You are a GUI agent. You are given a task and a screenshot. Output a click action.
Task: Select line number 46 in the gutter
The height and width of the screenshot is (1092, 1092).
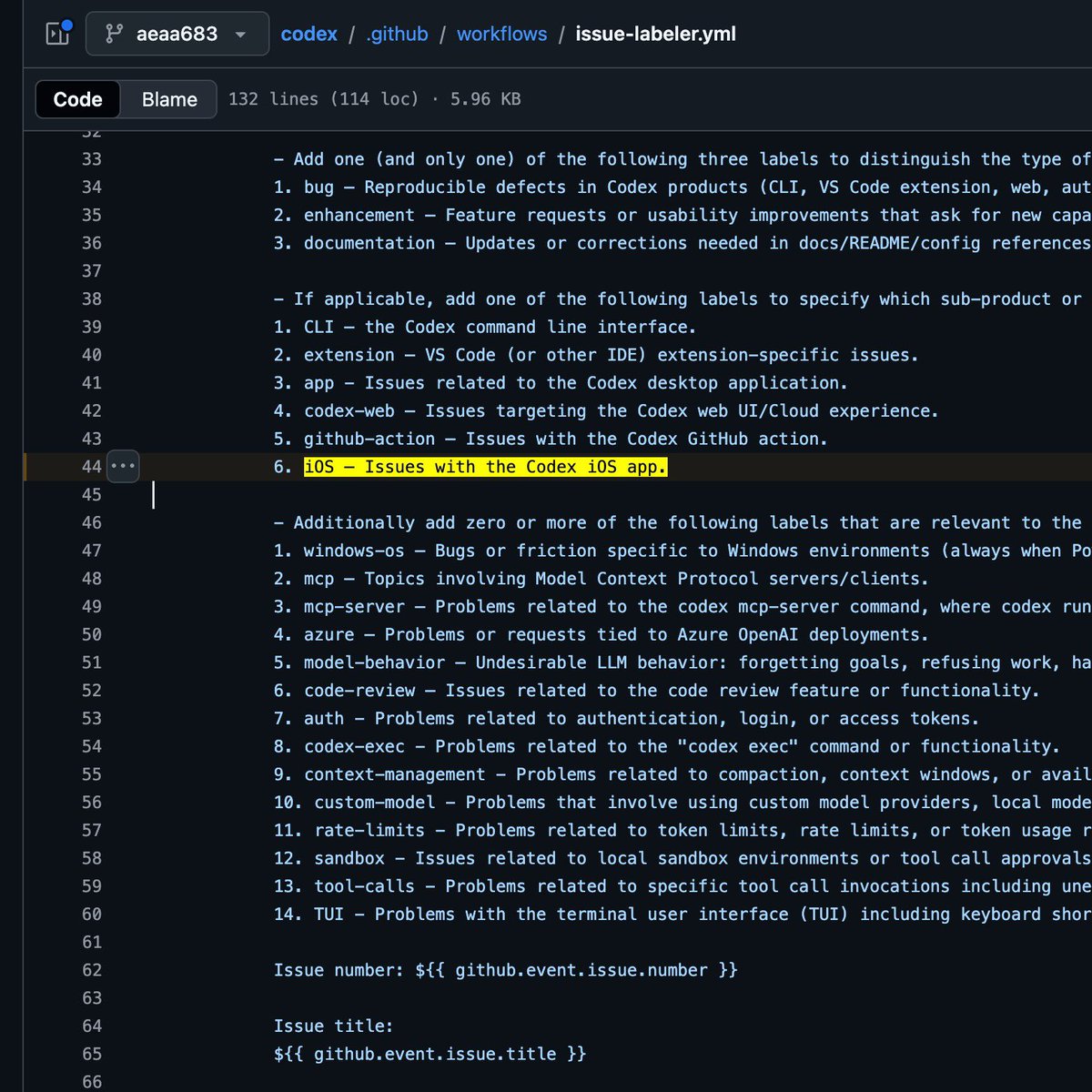92,523
